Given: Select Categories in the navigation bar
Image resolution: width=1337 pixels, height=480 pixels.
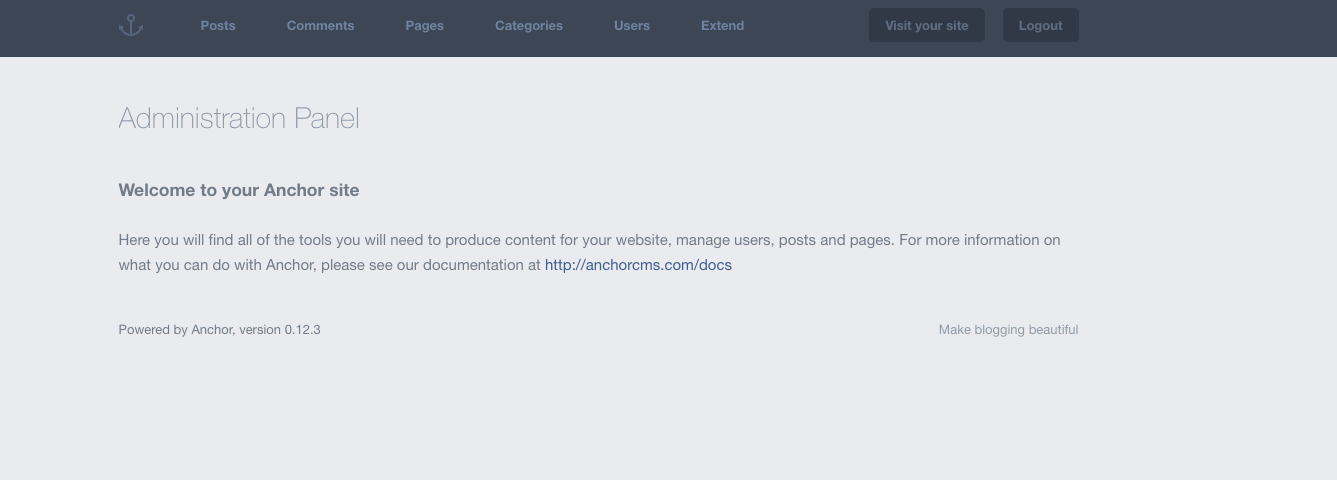Looking at the screenshot, I should click(529, 26).
